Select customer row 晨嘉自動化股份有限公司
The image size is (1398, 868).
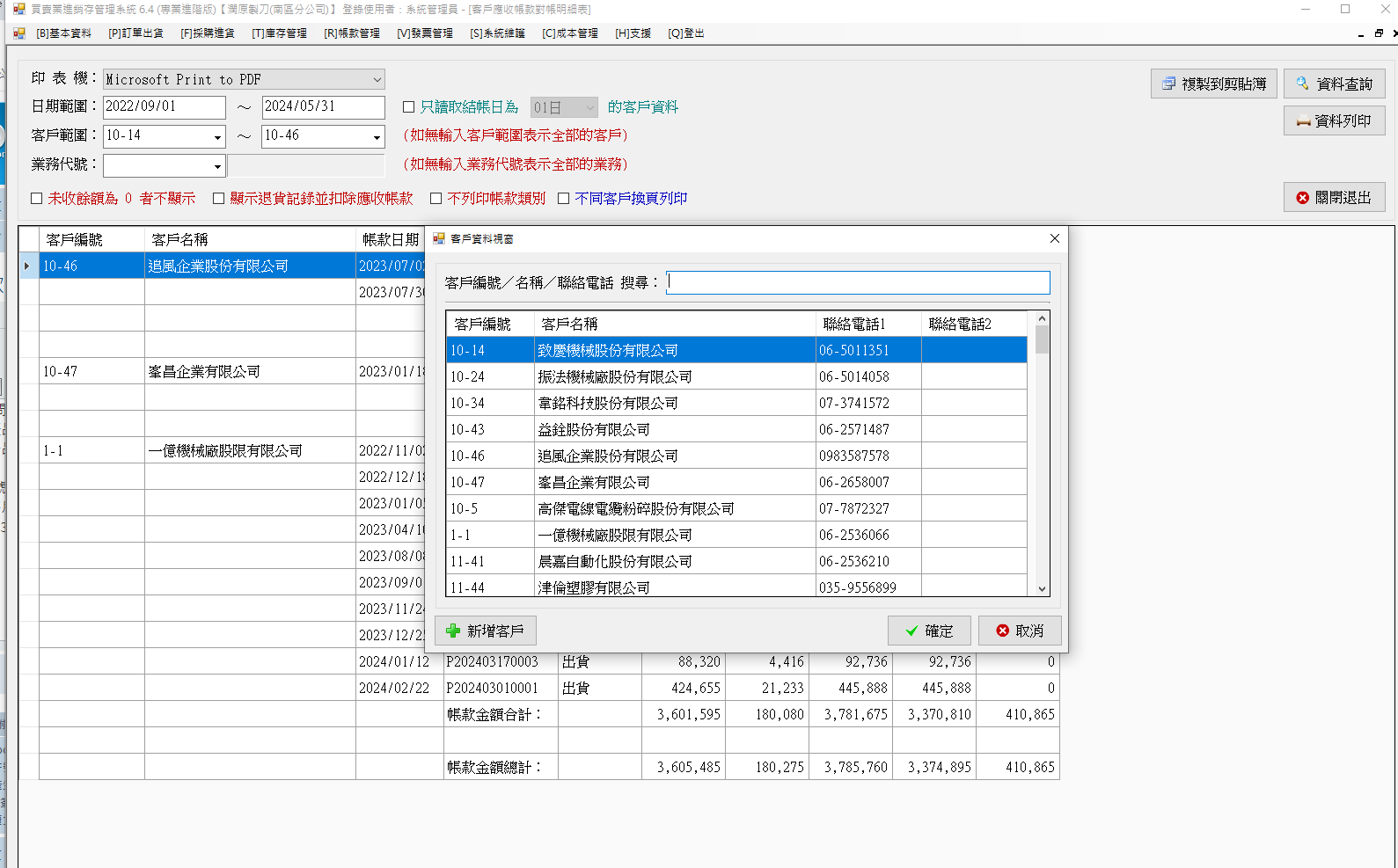(x=736, y=561)
